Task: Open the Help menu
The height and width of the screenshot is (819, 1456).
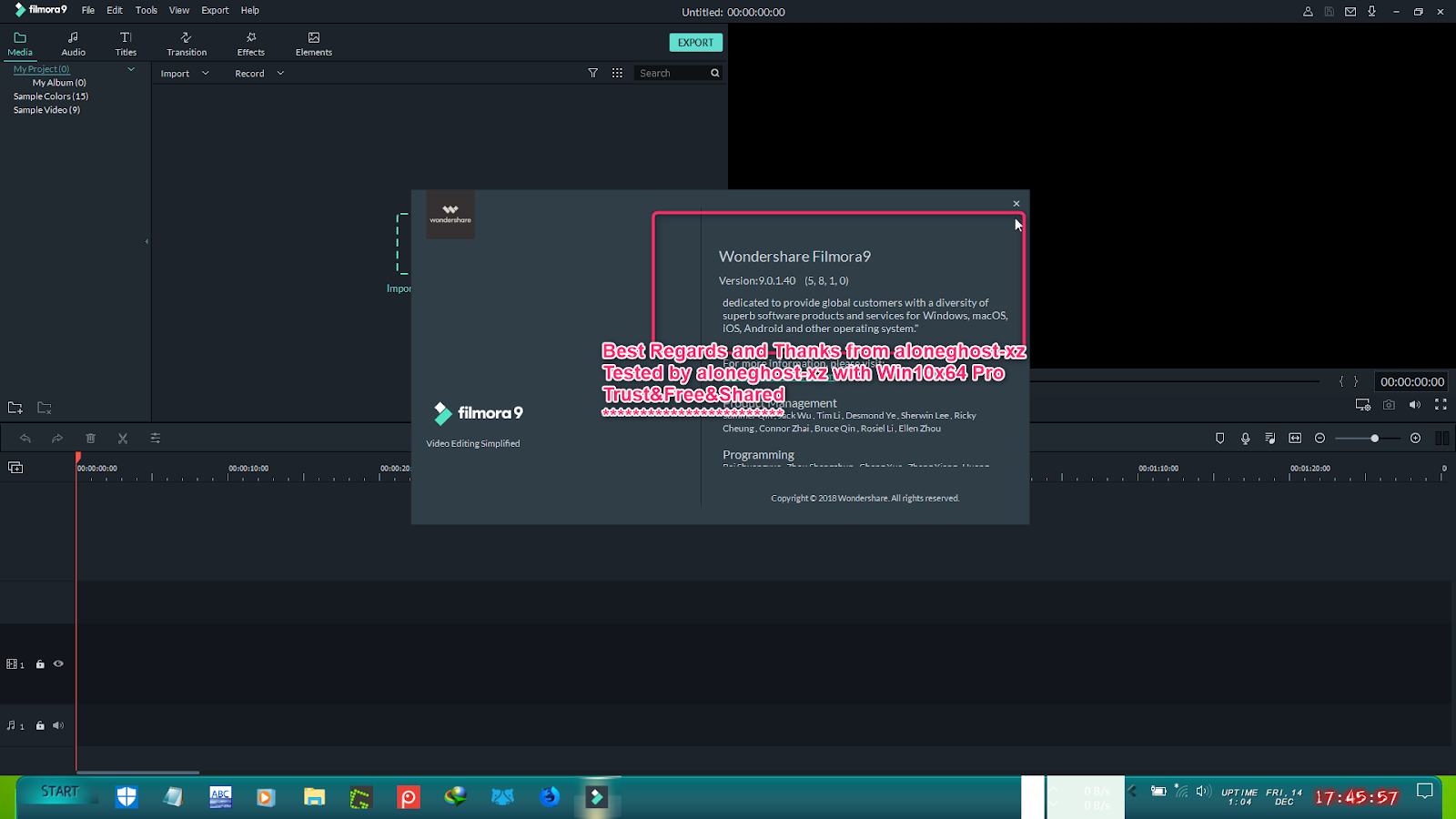Action: coord(250,11)
